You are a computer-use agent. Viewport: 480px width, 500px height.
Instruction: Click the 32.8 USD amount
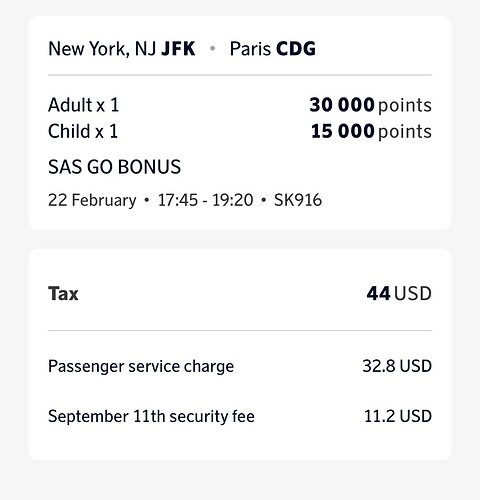(397, 366)
